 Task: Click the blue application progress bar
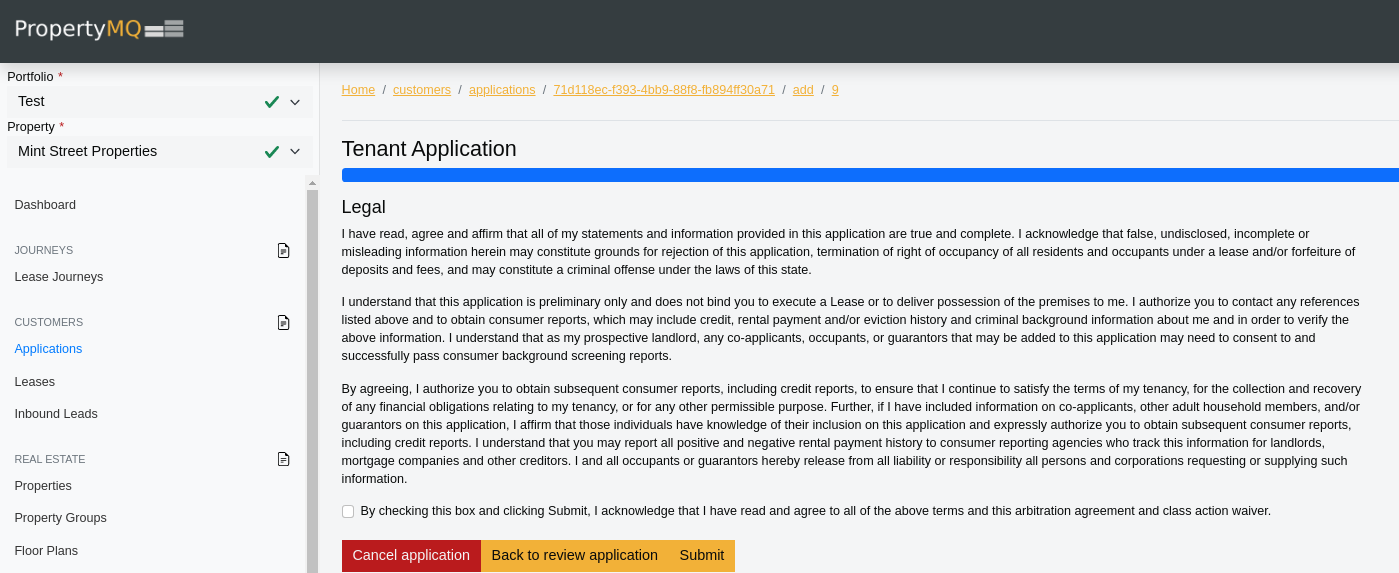pyautogui.click(x=868, y=175)
